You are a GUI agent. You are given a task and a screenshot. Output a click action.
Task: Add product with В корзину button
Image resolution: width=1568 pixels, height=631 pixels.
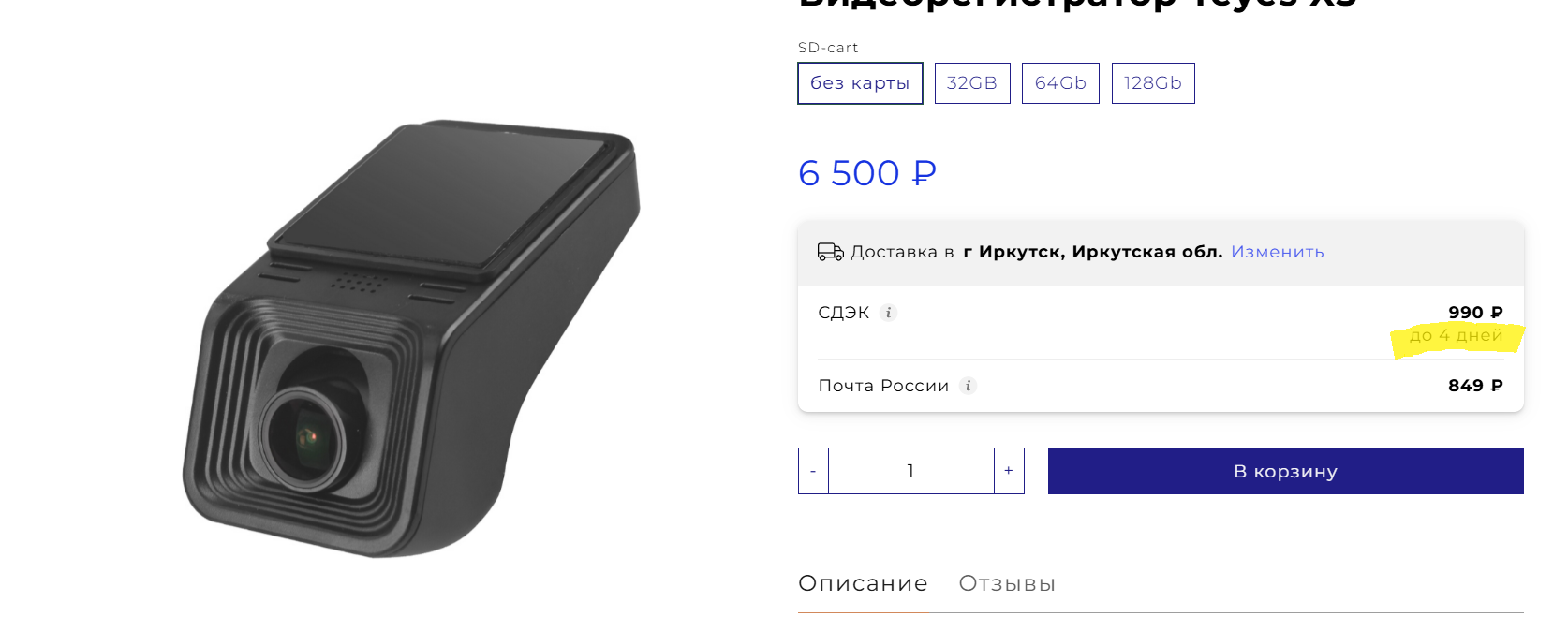[1286, 471]
